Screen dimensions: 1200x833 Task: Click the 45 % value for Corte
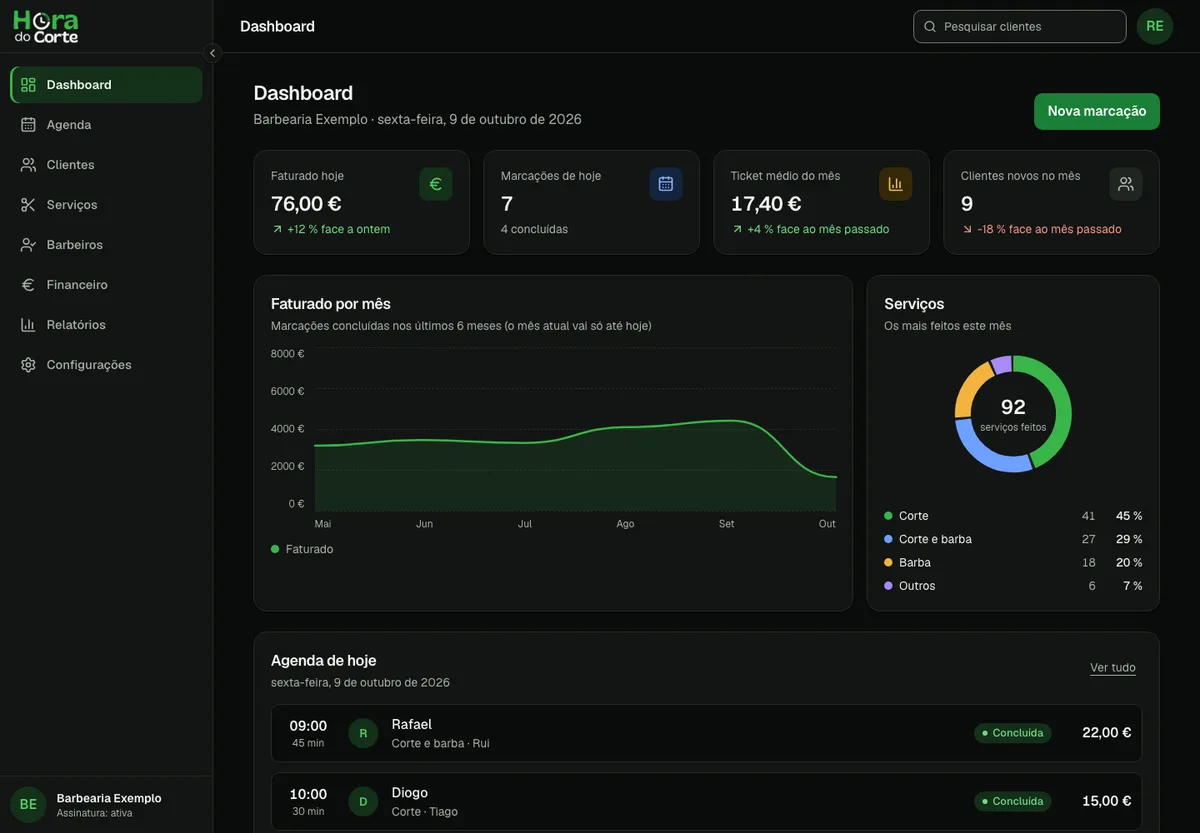tap(1129, 516)
